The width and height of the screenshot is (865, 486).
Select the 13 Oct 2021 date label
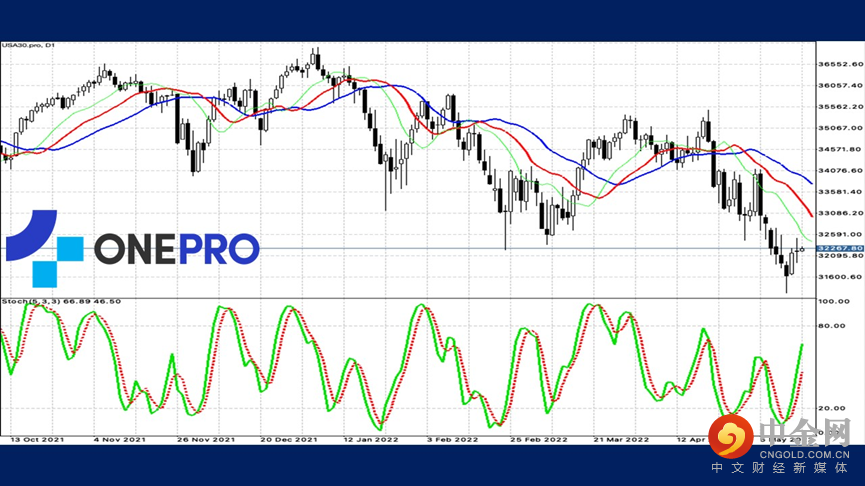click(37, 440)
